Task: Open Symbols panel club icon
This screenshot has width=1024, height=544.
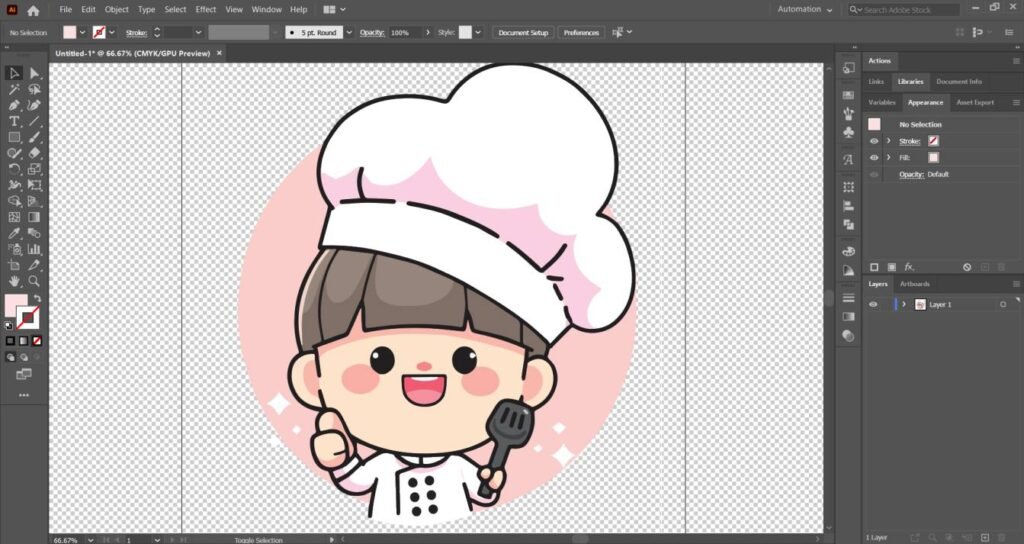Action: point(848,133)
